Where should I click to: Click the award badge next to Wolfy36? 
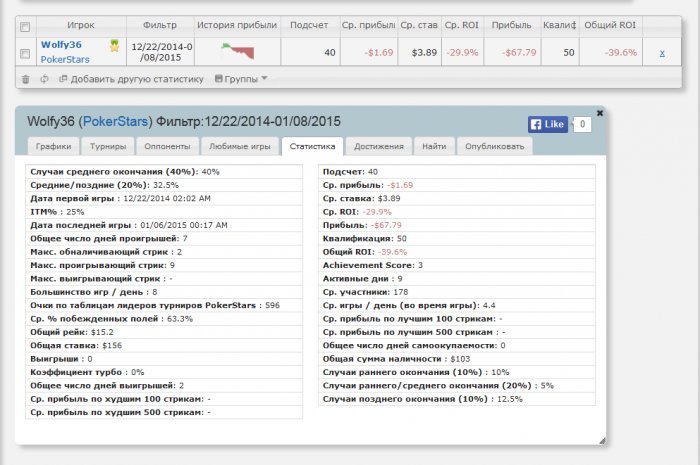coord(115,46)
